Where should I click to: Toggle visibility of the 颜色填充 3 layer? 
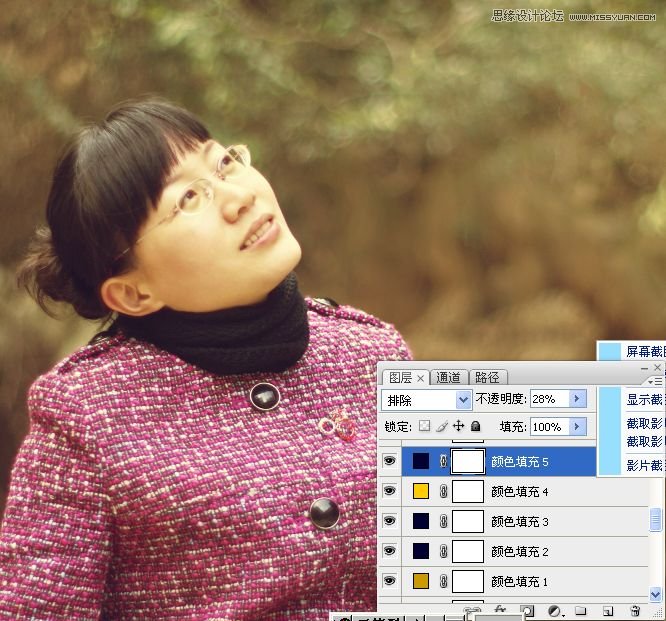[x=389, y=521]
